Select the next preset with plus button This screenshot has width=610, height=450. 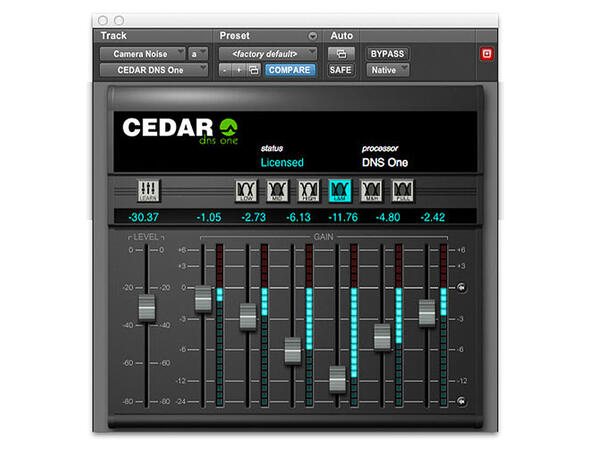tap(239, 70)
